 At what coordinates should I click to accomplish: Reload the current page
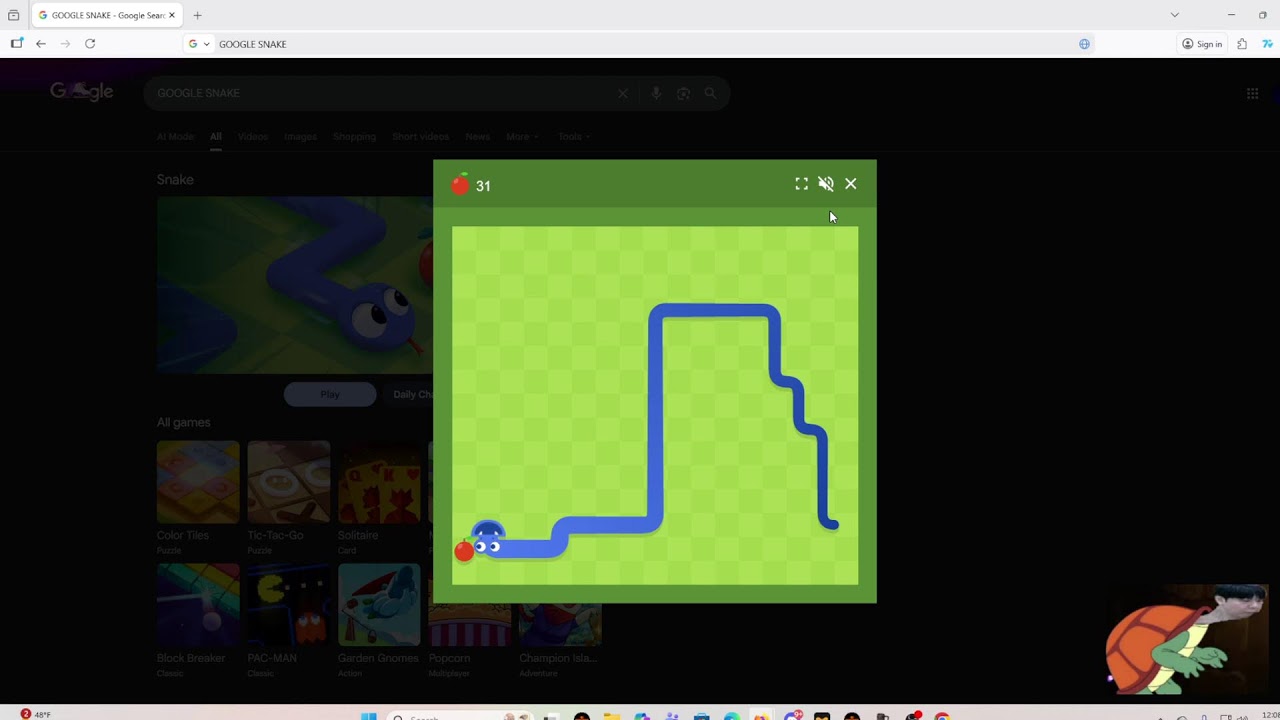pos(90,44)
